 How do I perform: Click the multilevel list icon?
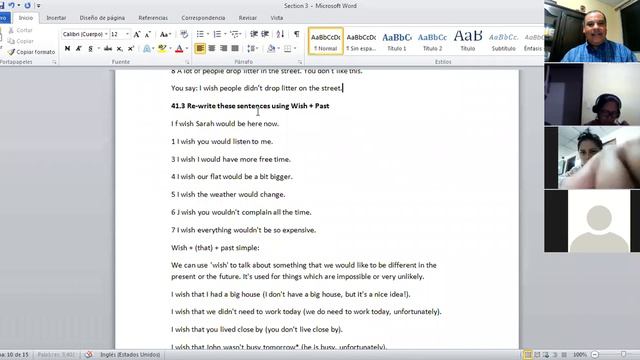(234, 34)
